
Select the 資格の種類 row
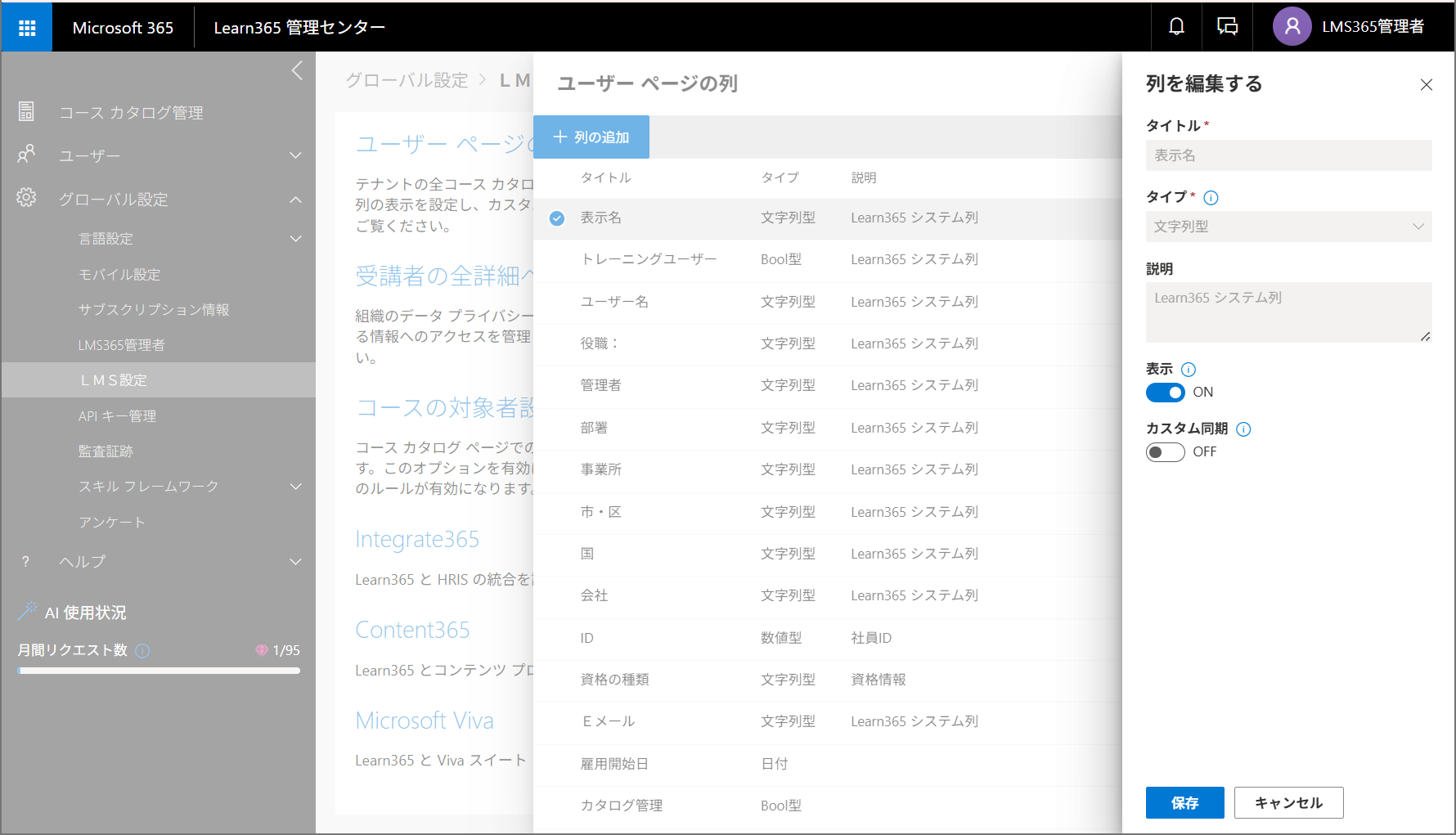click(827, 680)
